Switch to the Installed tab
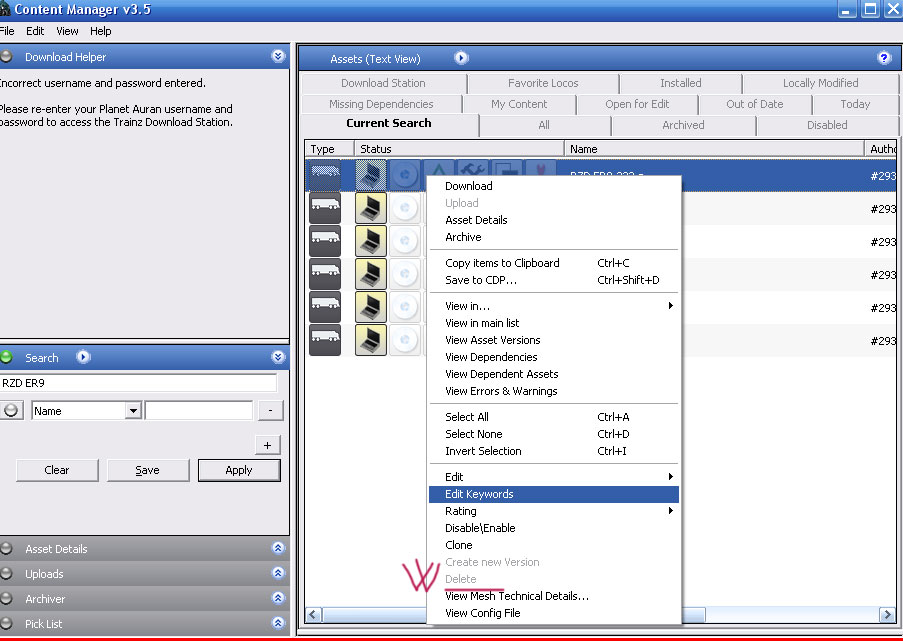Image resolution: width=903 pixels, height=641 pixels. point(681,83)
